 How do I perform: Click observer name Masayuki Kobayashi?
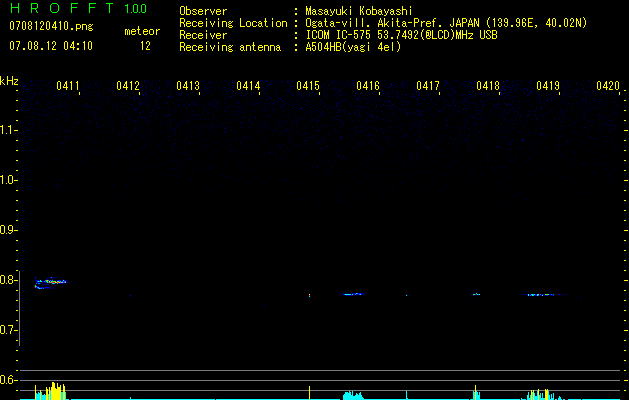(359, 11)
